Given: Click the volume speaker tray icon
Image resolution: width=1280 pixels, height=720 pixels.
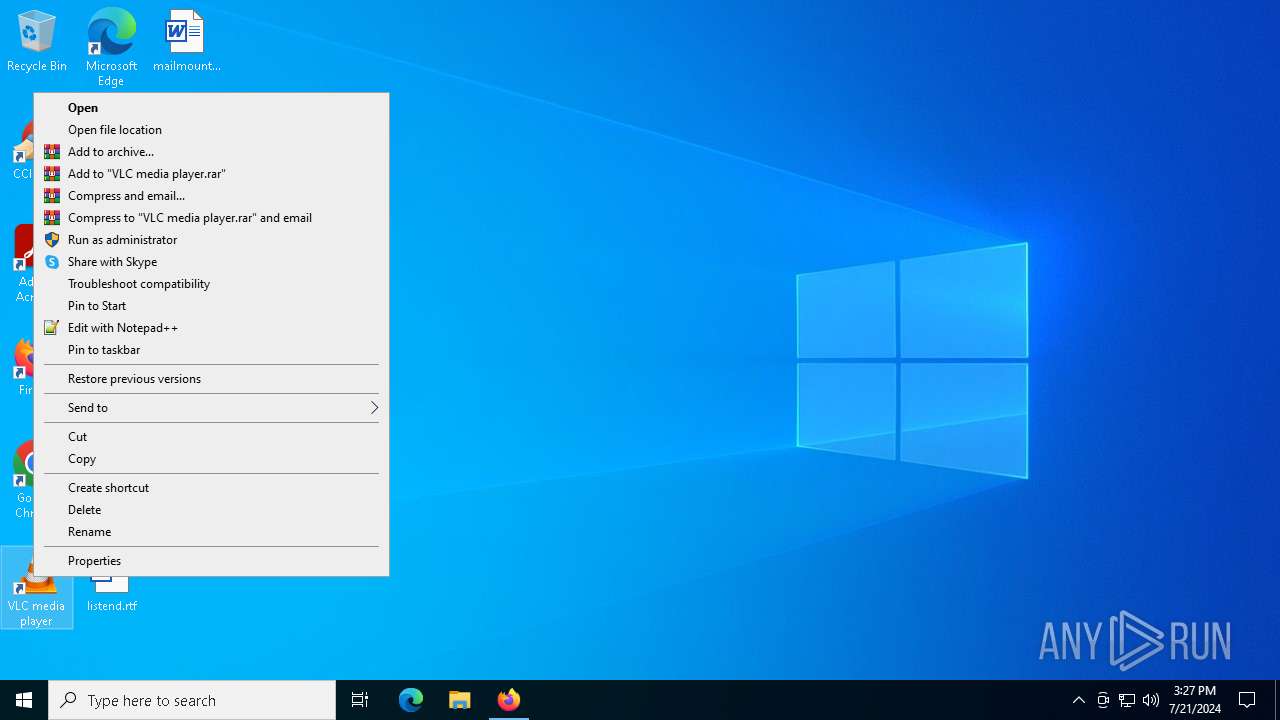Looking at the screenshot, I should click(1151, 700).
